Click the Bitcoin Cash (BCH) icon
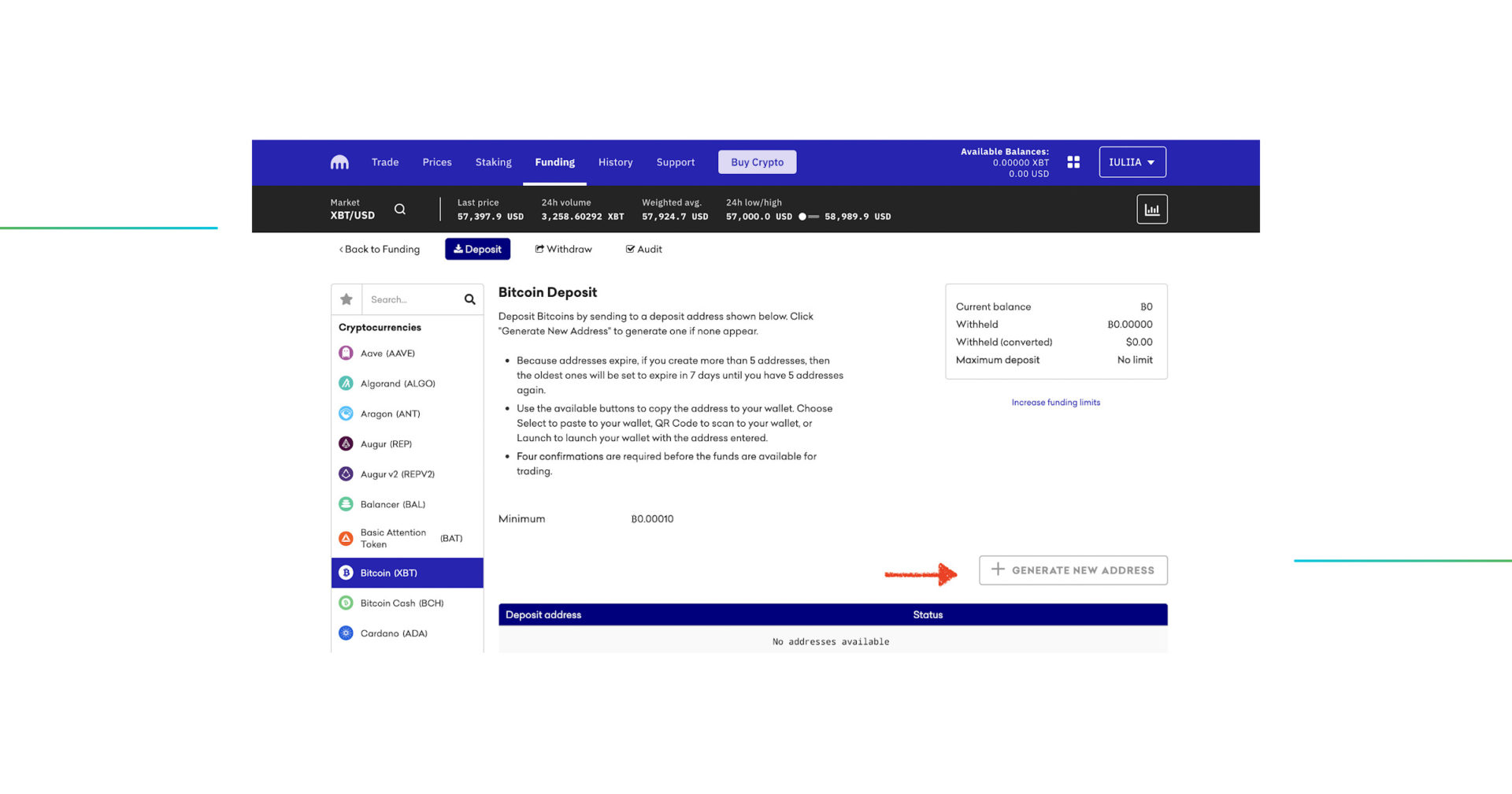The image size is (1512, 794). pos(346,603)
